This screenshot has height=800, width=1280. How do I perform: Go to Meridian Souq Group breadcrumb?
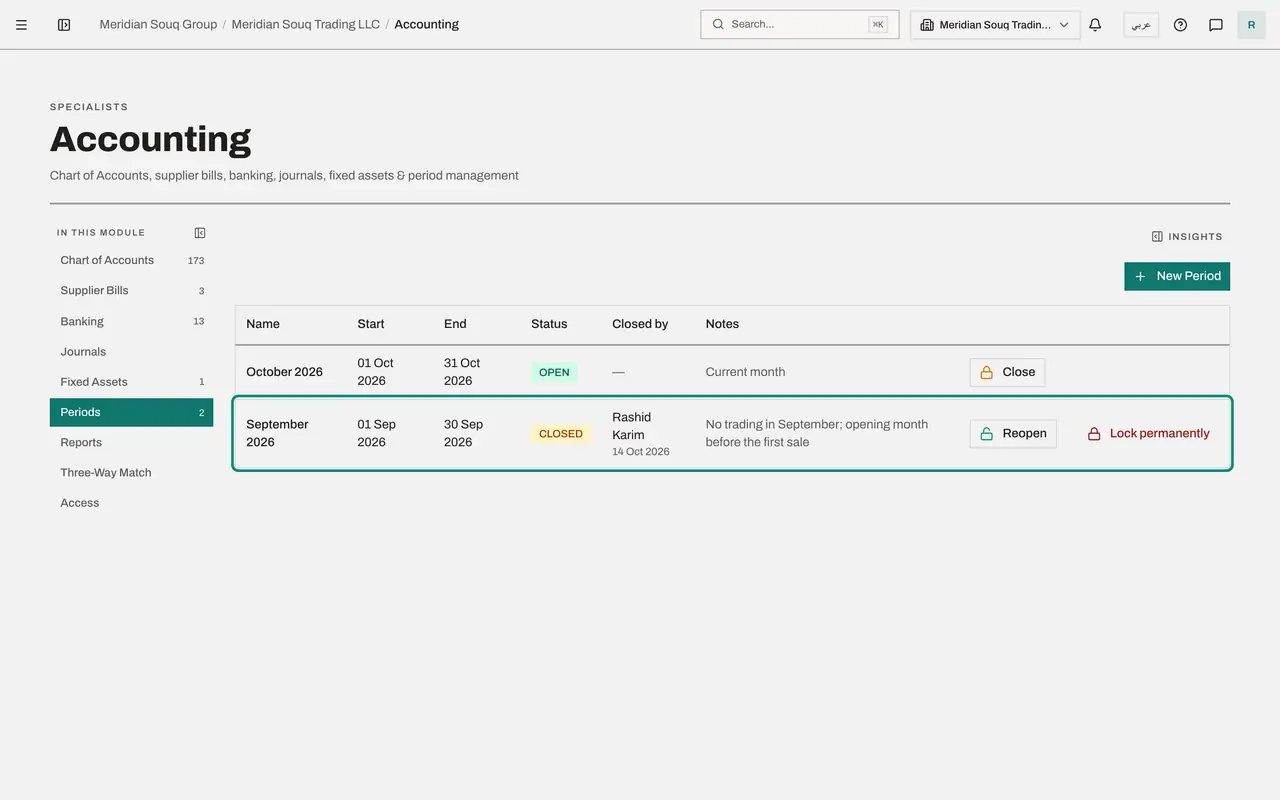pyautogui.click(x=158, y=24)
